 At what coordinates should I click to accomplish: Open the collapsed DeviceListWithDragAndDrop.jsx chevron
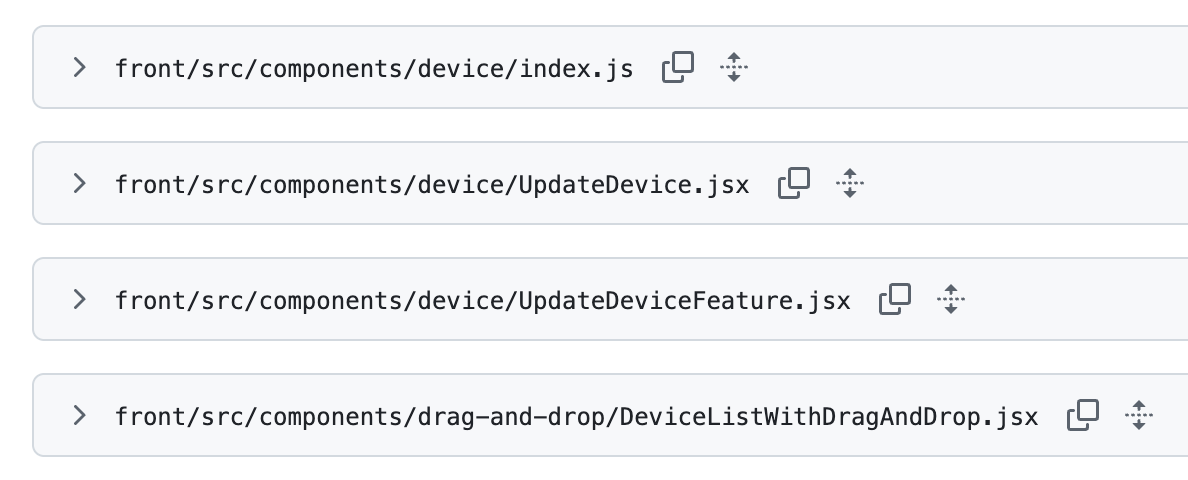[80, 415]
